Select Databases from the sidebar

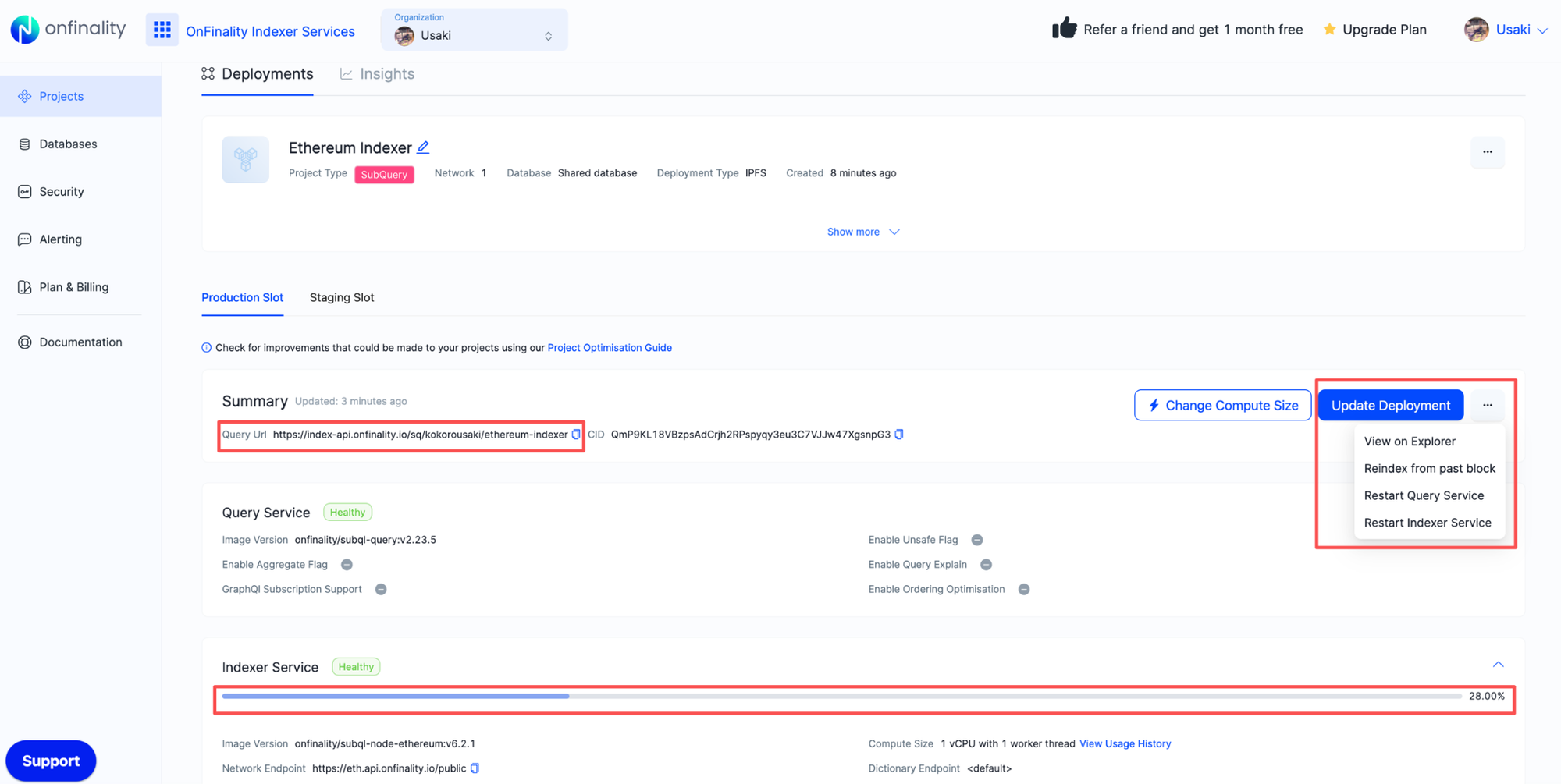(68, 144)
